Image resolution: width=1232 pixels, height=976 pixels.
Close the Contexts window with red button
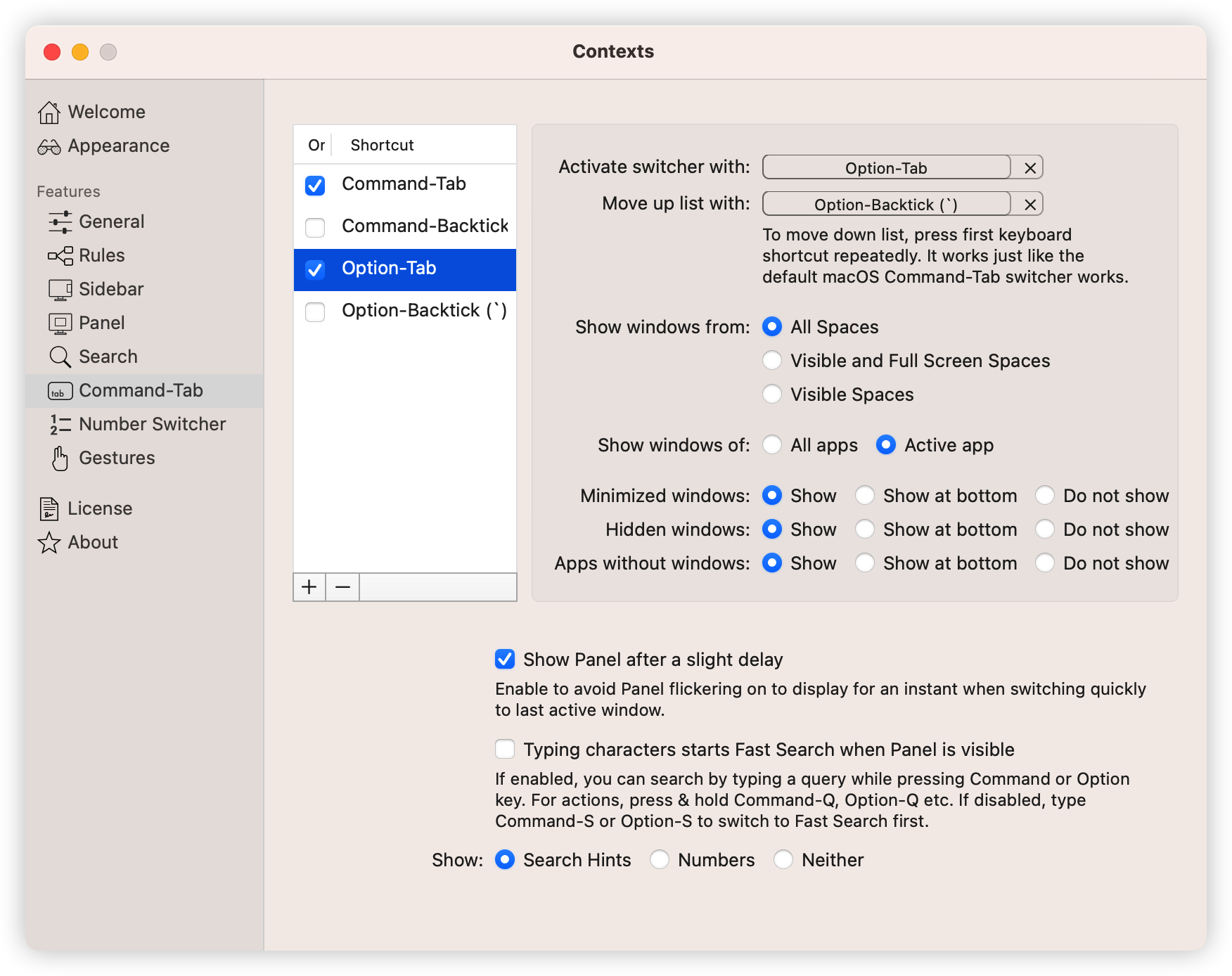point(52,52)
